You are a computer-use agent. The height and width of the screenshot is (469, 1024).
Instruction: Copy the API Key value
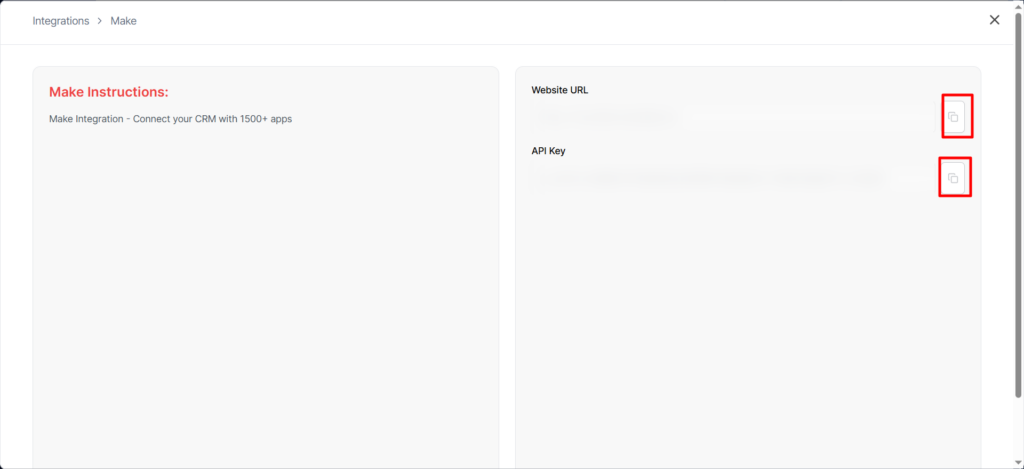click(x=953, y=178)
